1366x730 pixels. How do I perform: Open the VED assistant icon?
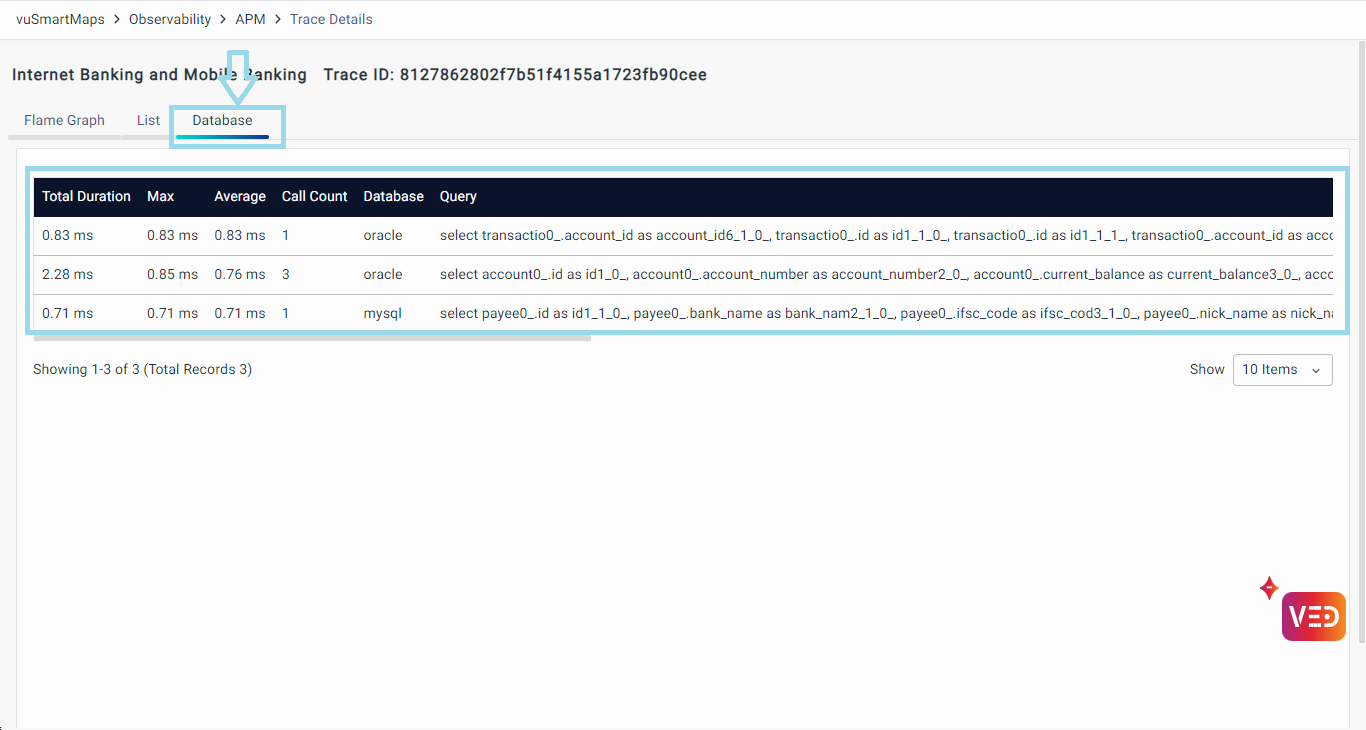[1313, 616]
